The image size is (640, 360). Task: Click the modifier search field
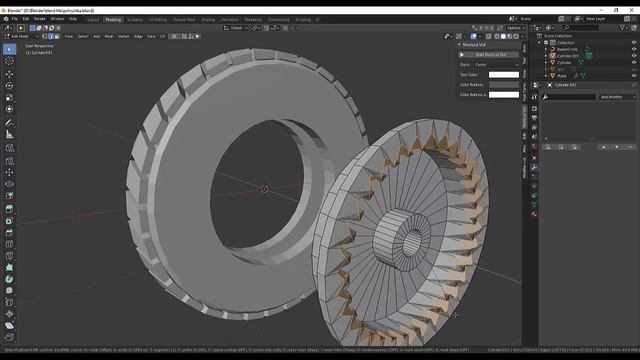(x=569, y=97)
